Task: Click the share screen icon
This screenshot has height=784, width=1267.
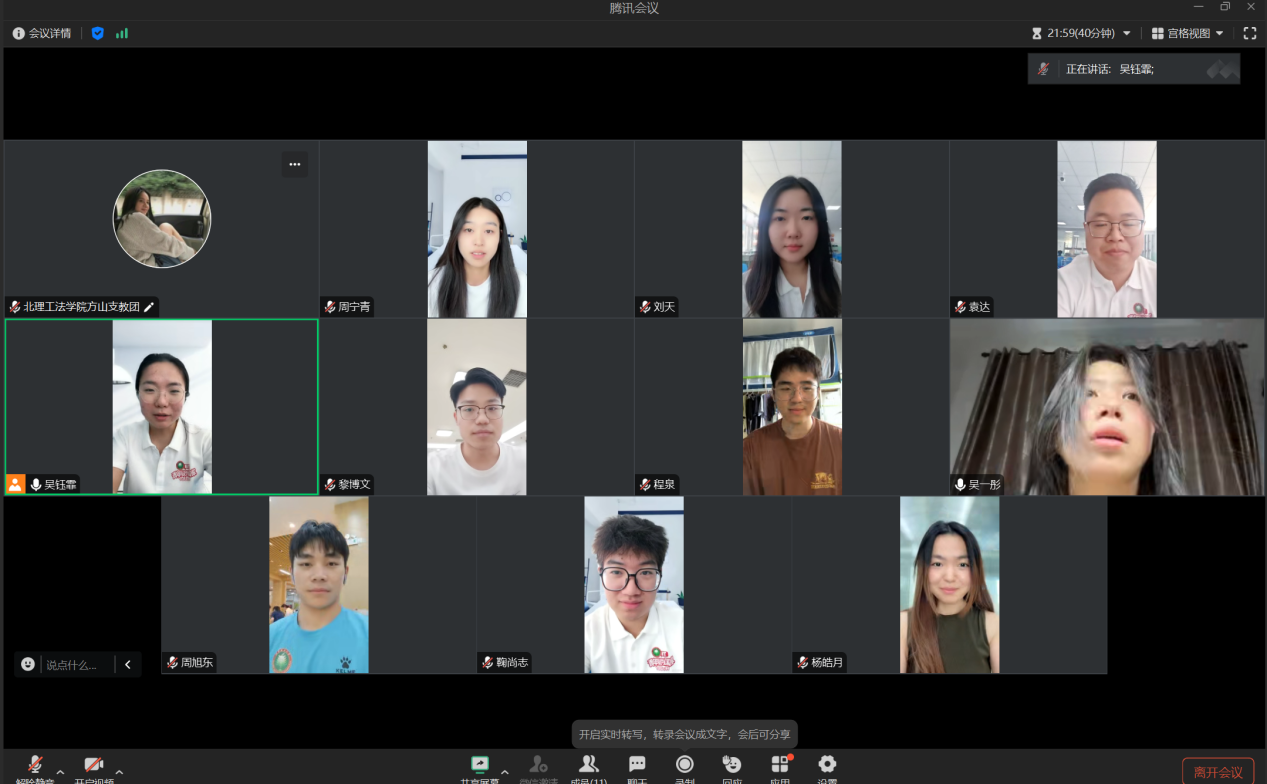Action: [x=480, y=765]
